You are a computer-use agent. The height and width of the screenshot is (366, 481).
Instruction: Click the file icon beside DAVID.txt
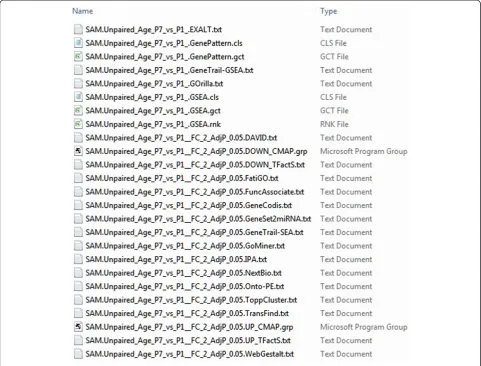78,137
